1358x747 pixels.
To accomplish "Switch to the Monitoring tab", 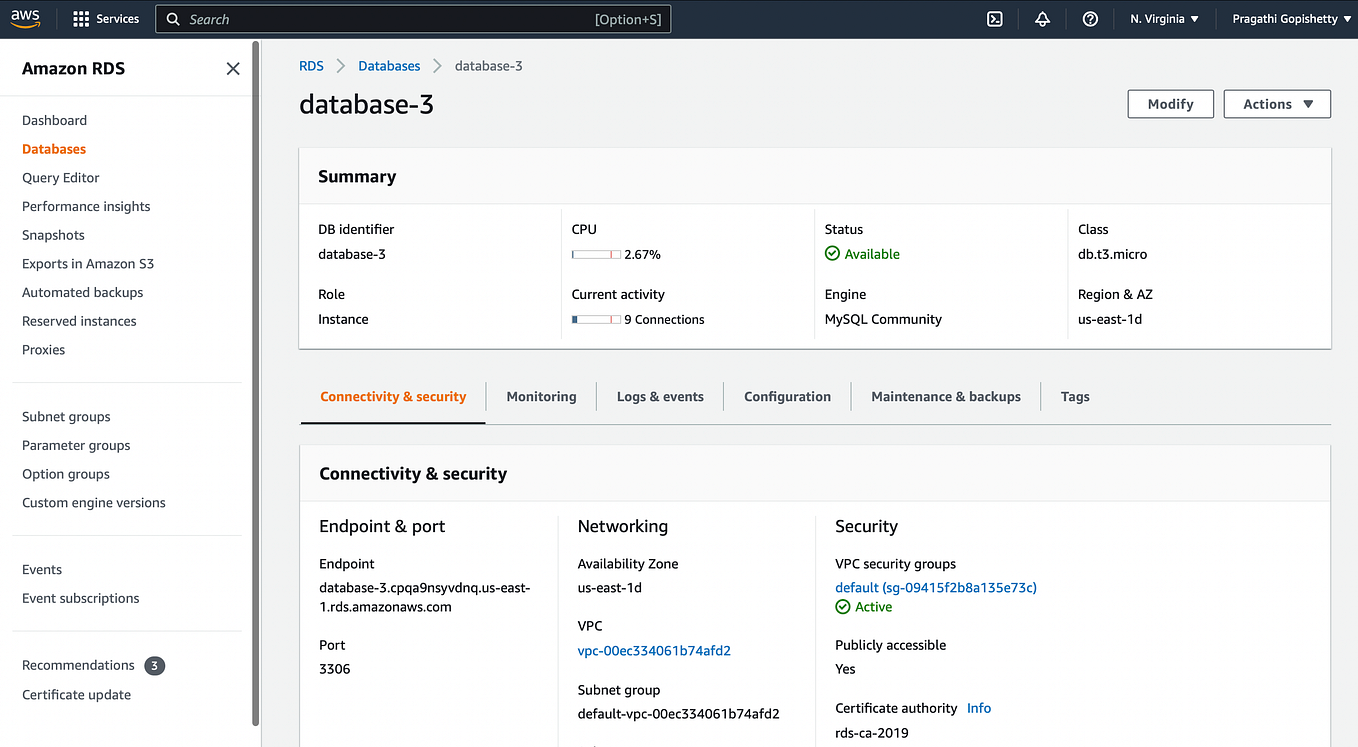I will click(x=541, y=396).
